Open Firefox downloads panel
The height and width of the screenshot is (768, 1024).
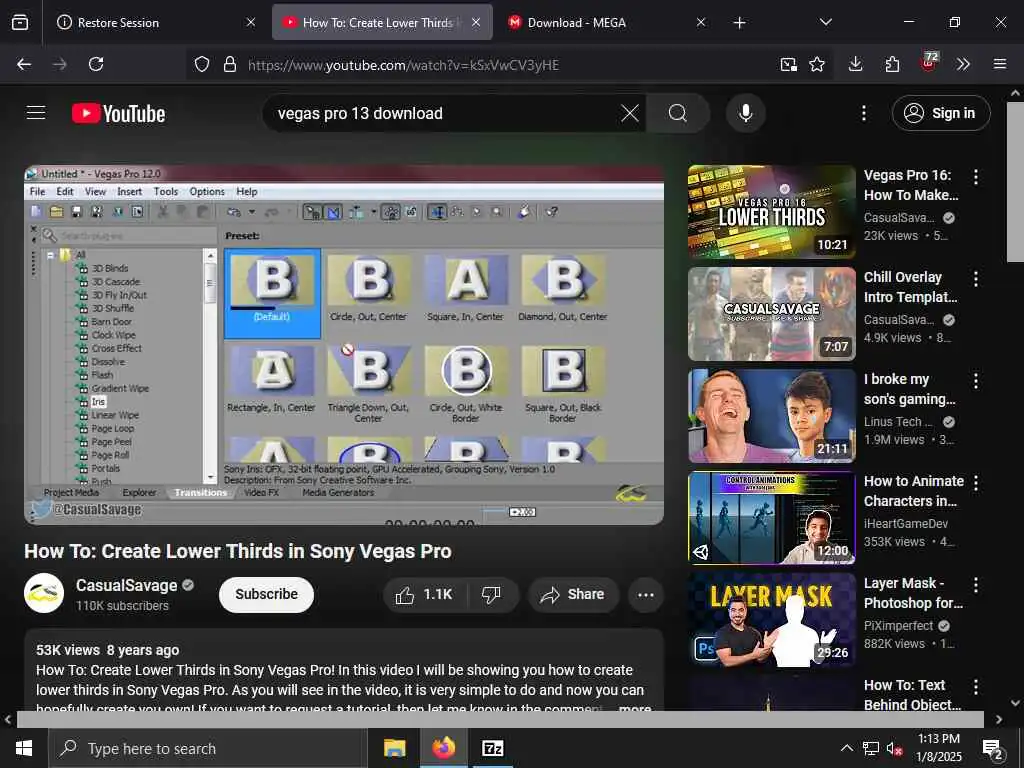(x=856, y=64)
